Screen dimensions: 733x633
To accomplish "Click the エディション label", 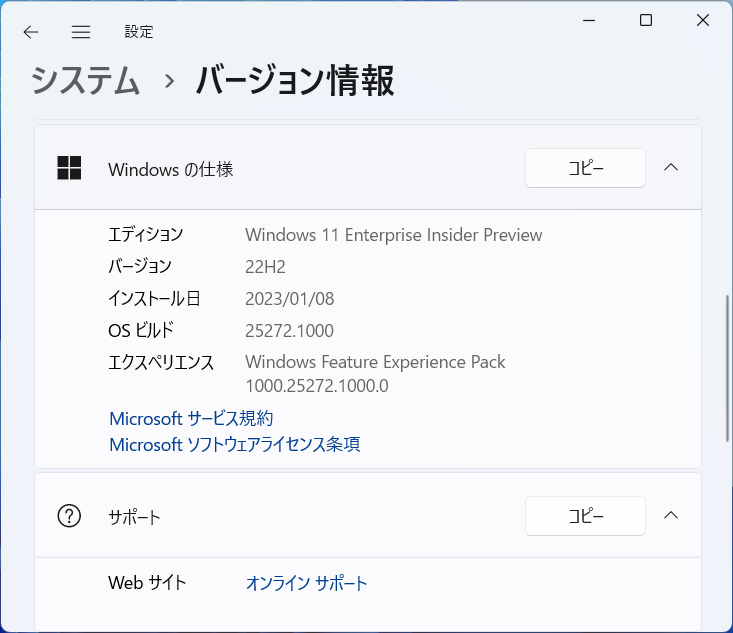I will [x=145, y=235].
